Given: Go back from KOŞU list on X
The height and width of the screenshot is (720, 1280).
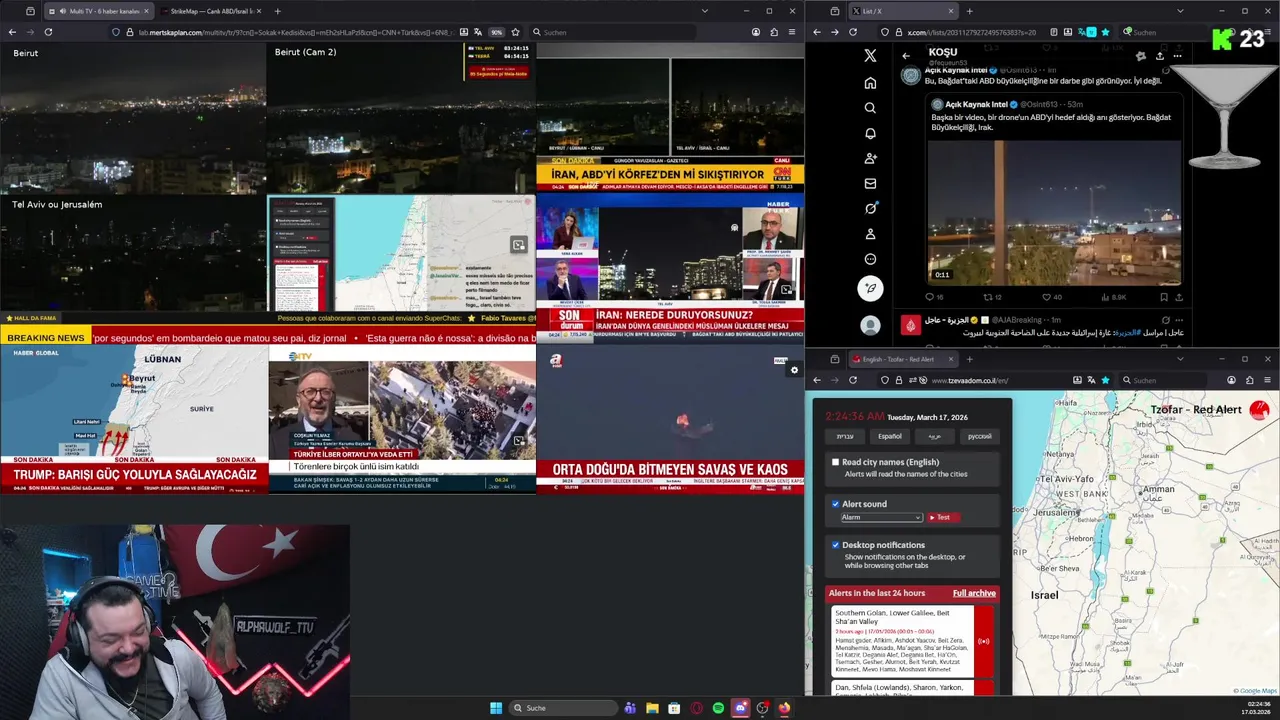Looking at the screenshot, I should 906,56.
